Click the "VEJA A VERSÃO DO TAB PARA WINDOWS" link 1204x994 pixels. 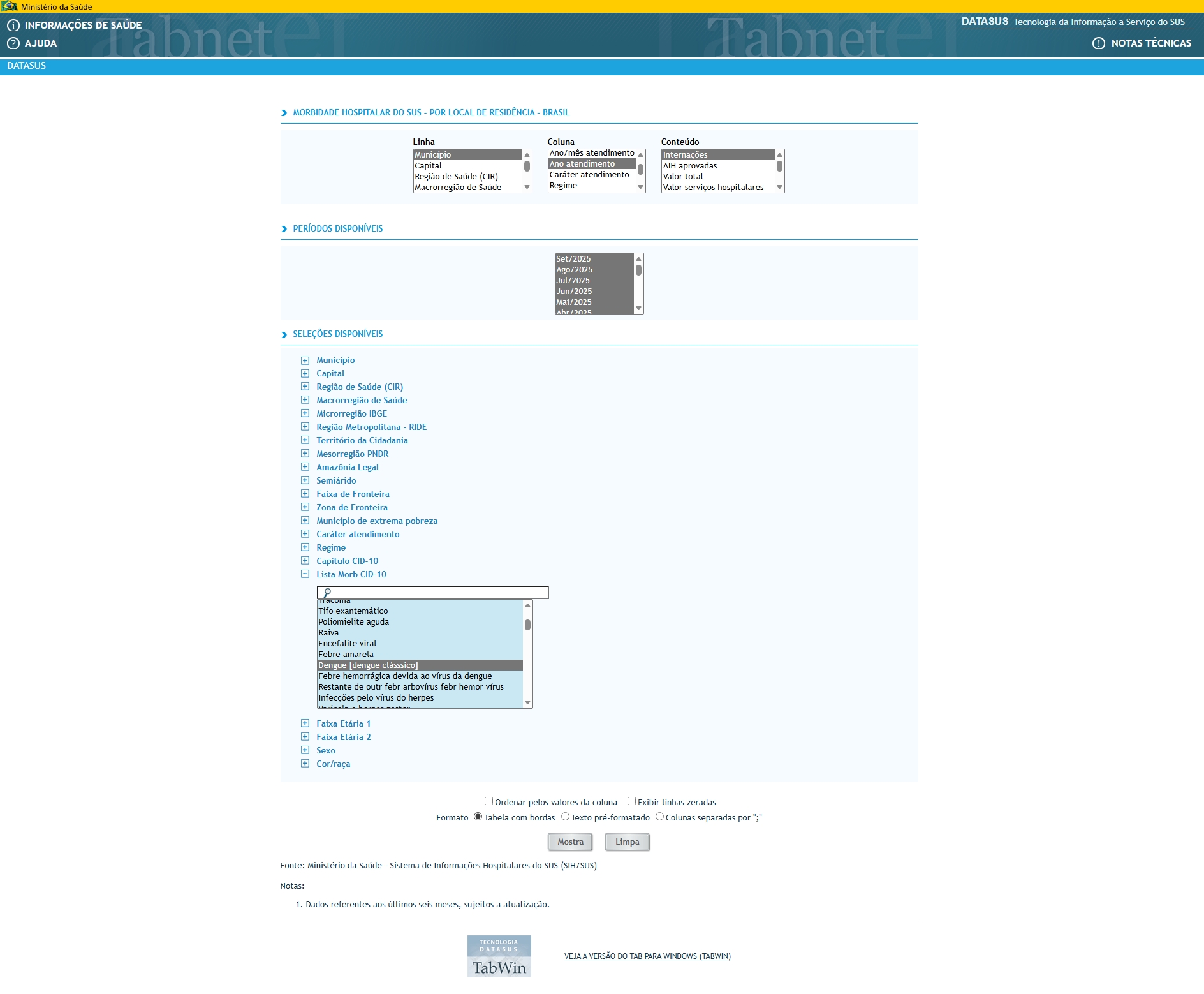pyautogui.click(x=647, y=956)
